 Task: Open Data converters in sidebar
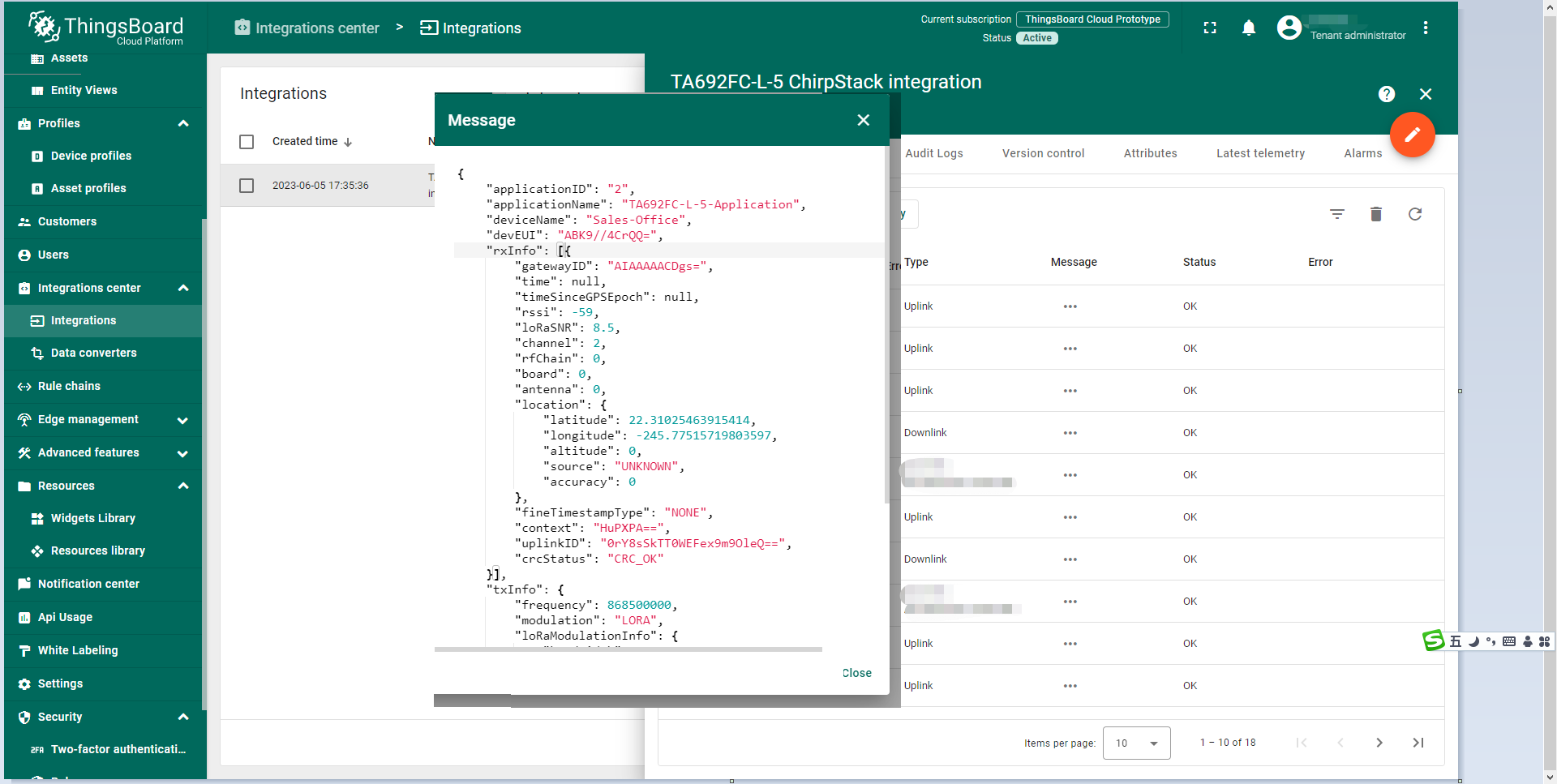pyautogui.click(x=103, y=353)
